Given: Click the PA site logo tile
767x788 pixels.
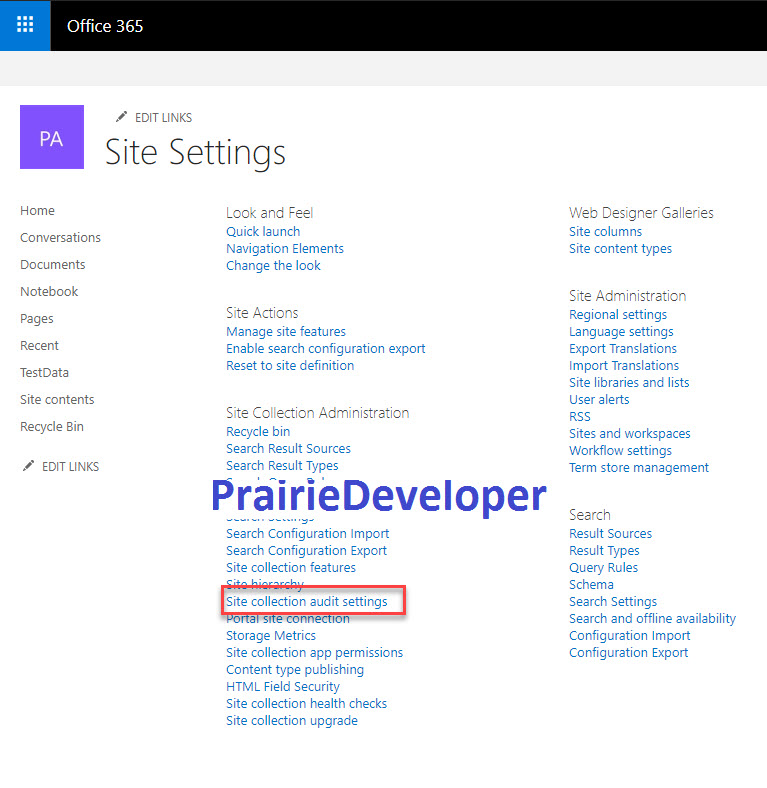Looking at the screenshot, I should (x=52, y=137).
